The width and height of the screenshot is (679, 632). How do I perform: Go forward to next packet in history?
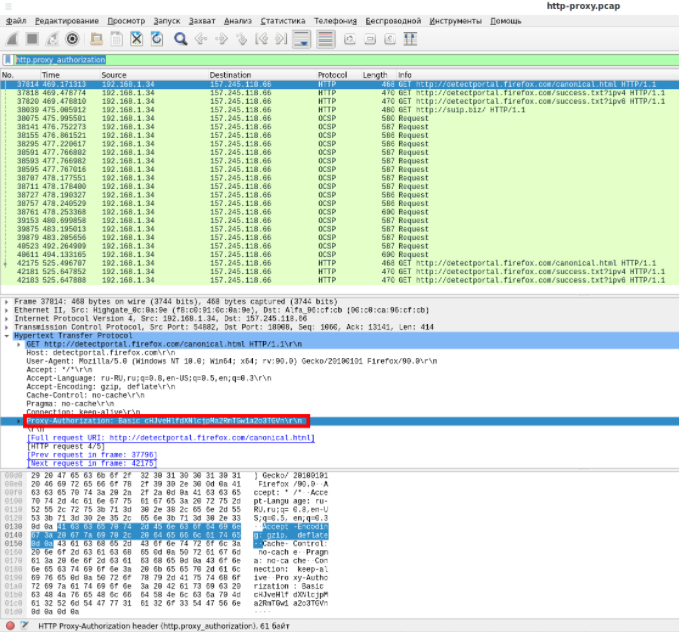tap(221, 39)
